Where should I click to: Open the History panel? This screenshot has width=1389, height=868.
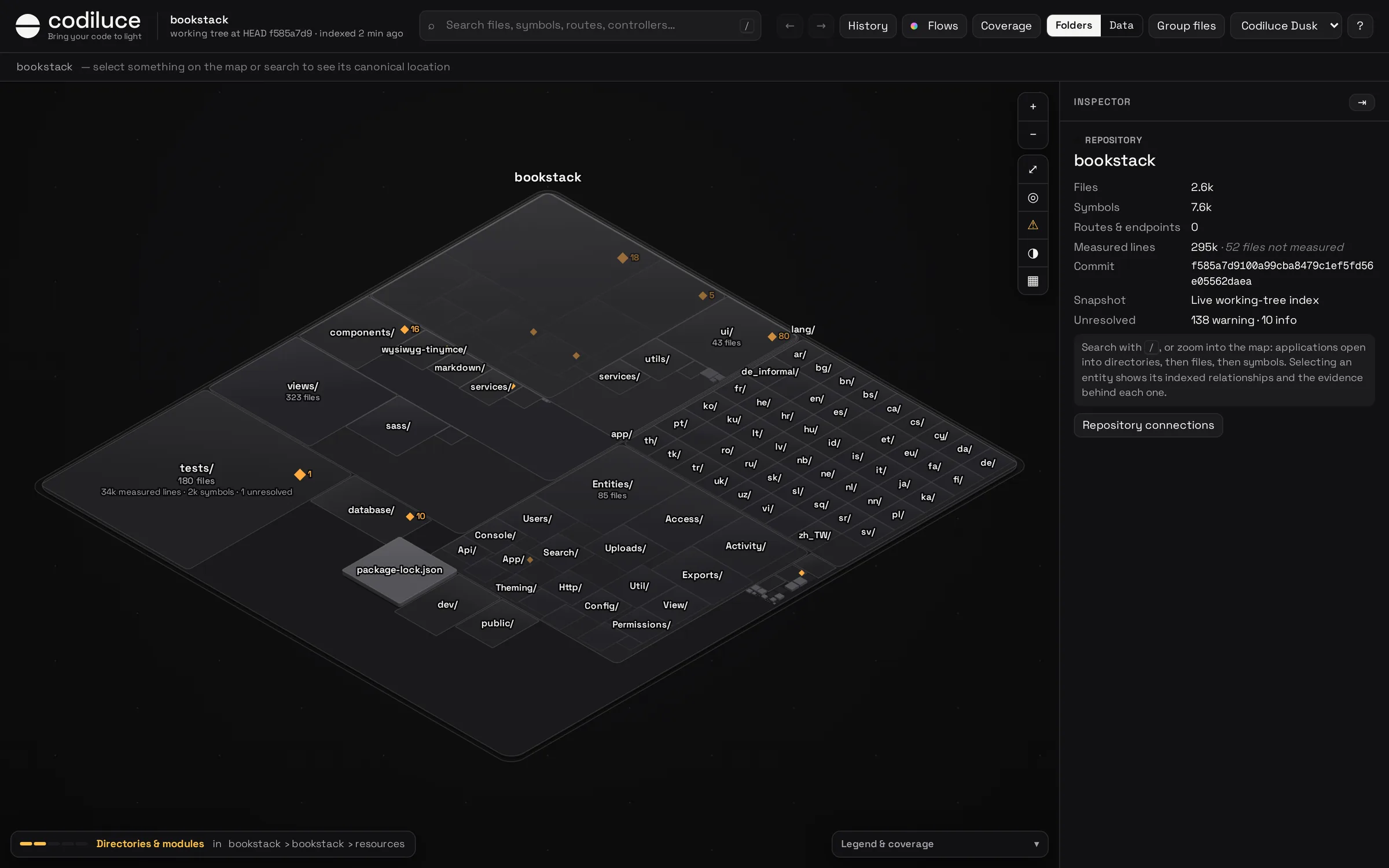pyautogui.click(x=868, y=26)
